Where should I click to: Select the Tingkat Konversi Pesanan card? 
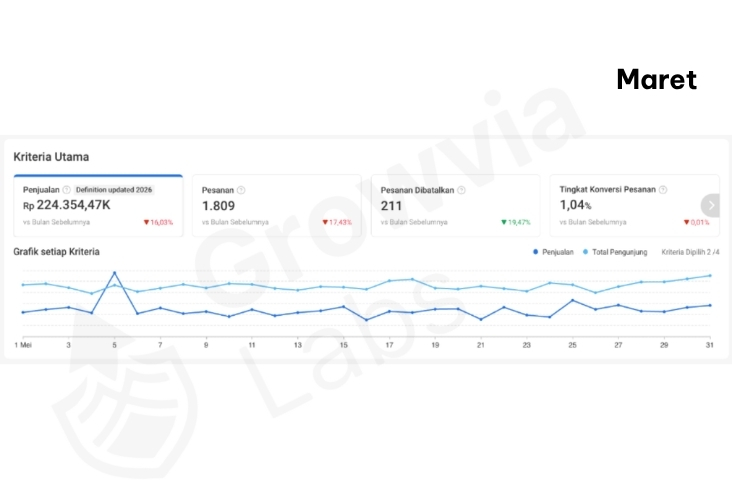point(634,205)
